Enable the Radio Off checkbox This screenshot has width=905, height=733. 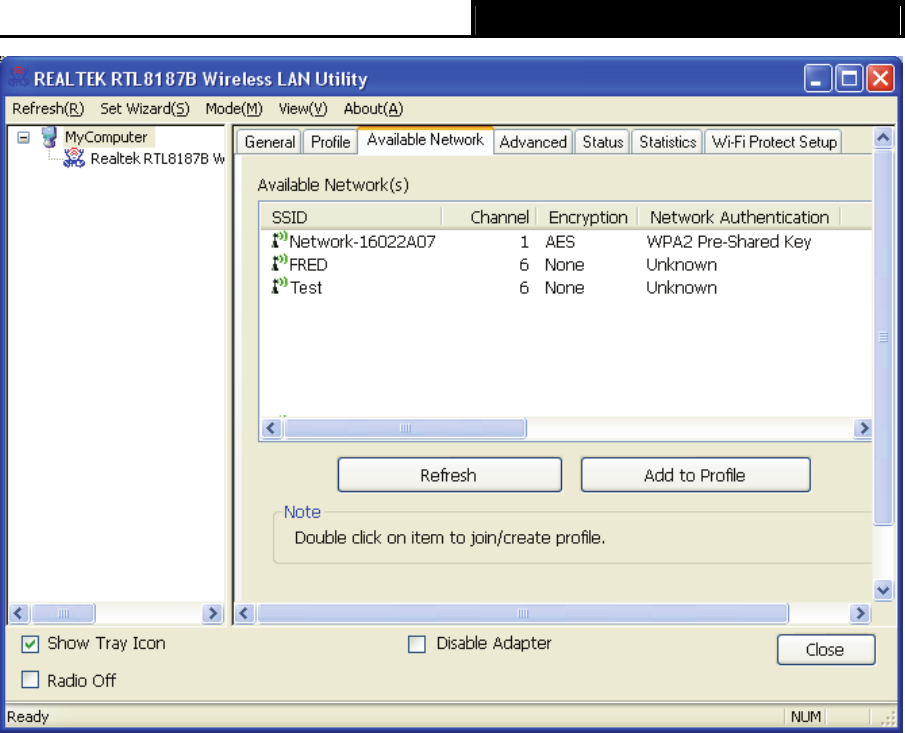click(x=30, y=680)
